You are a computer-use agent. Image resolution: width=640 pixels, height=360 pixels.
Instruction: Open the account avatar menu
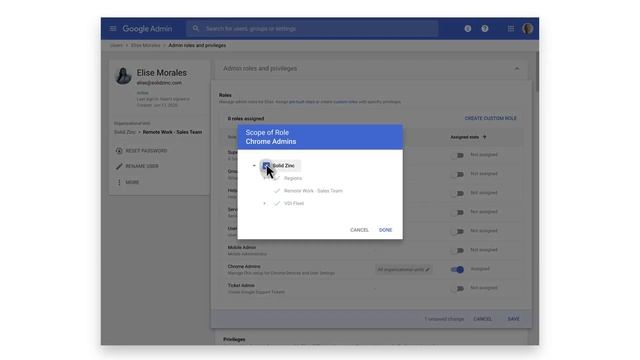click(528, 29)
